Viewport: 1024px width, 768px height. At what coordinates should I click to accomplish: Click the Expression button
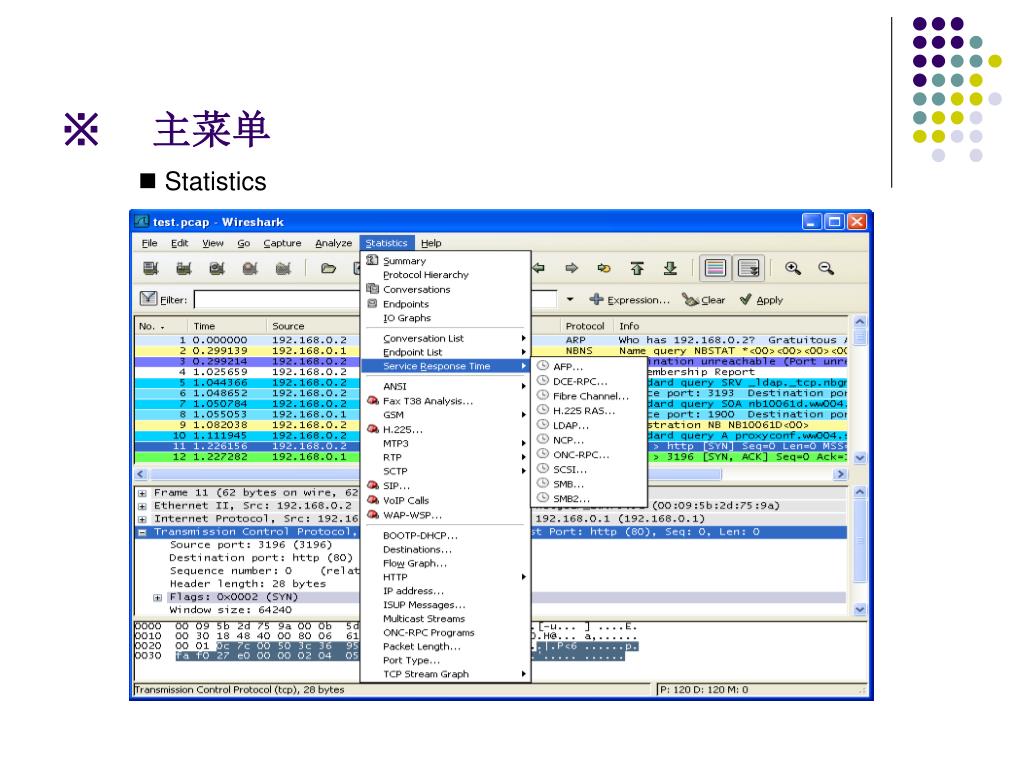tap(630, 300)
